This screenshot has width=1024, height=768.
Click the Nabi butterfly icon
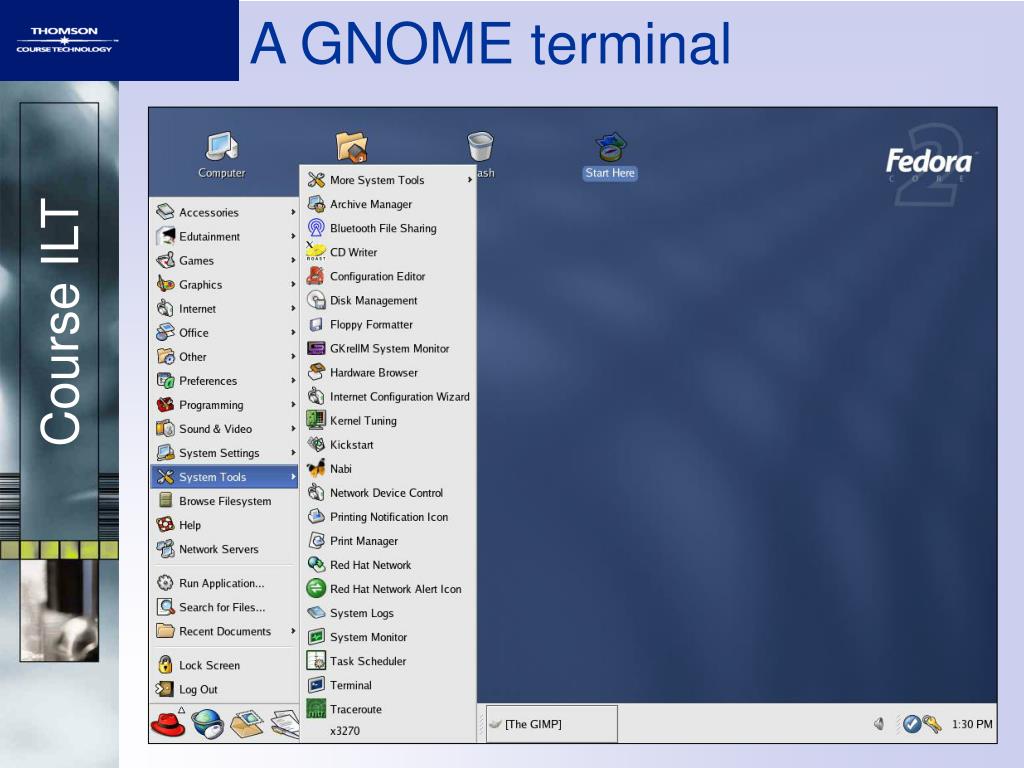click(x=317, y=468)
